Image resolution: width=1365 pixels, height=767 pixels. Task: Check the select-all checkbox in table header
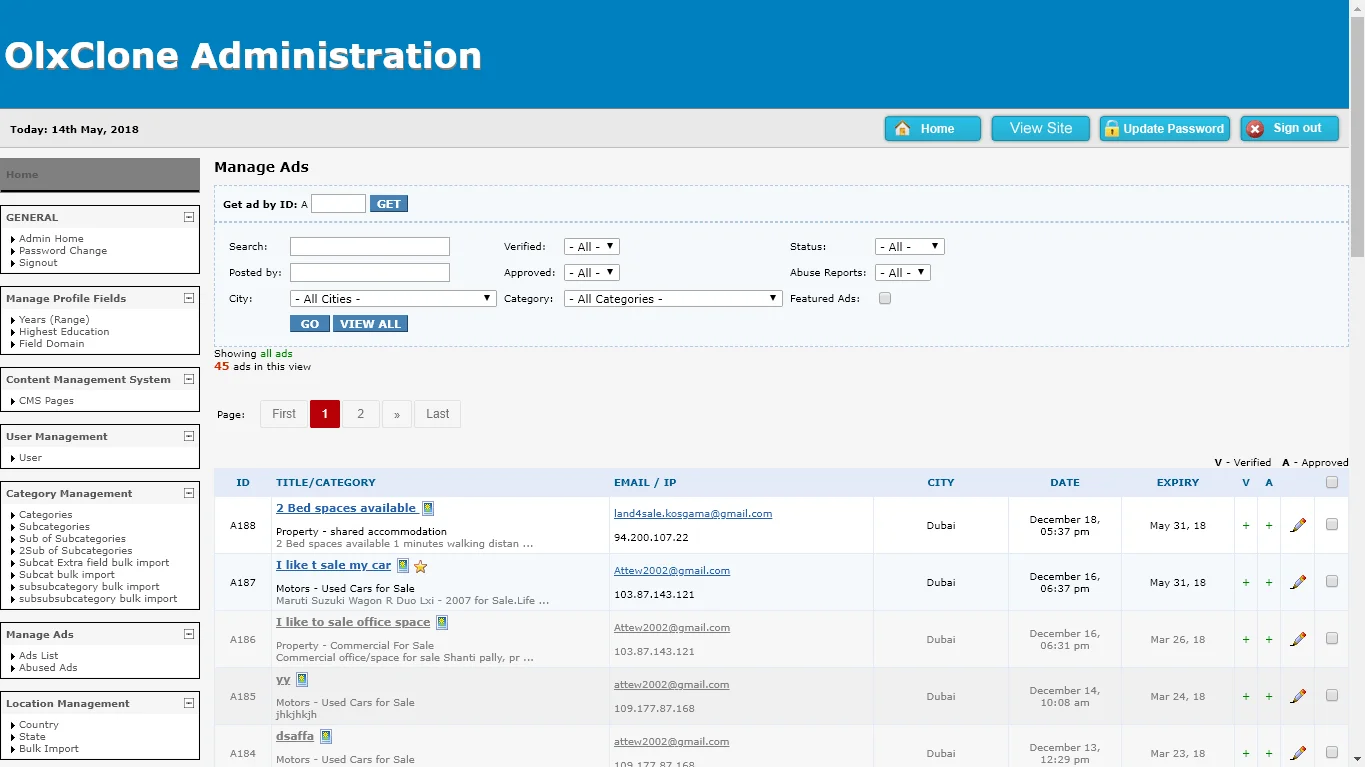(1331, 482)
